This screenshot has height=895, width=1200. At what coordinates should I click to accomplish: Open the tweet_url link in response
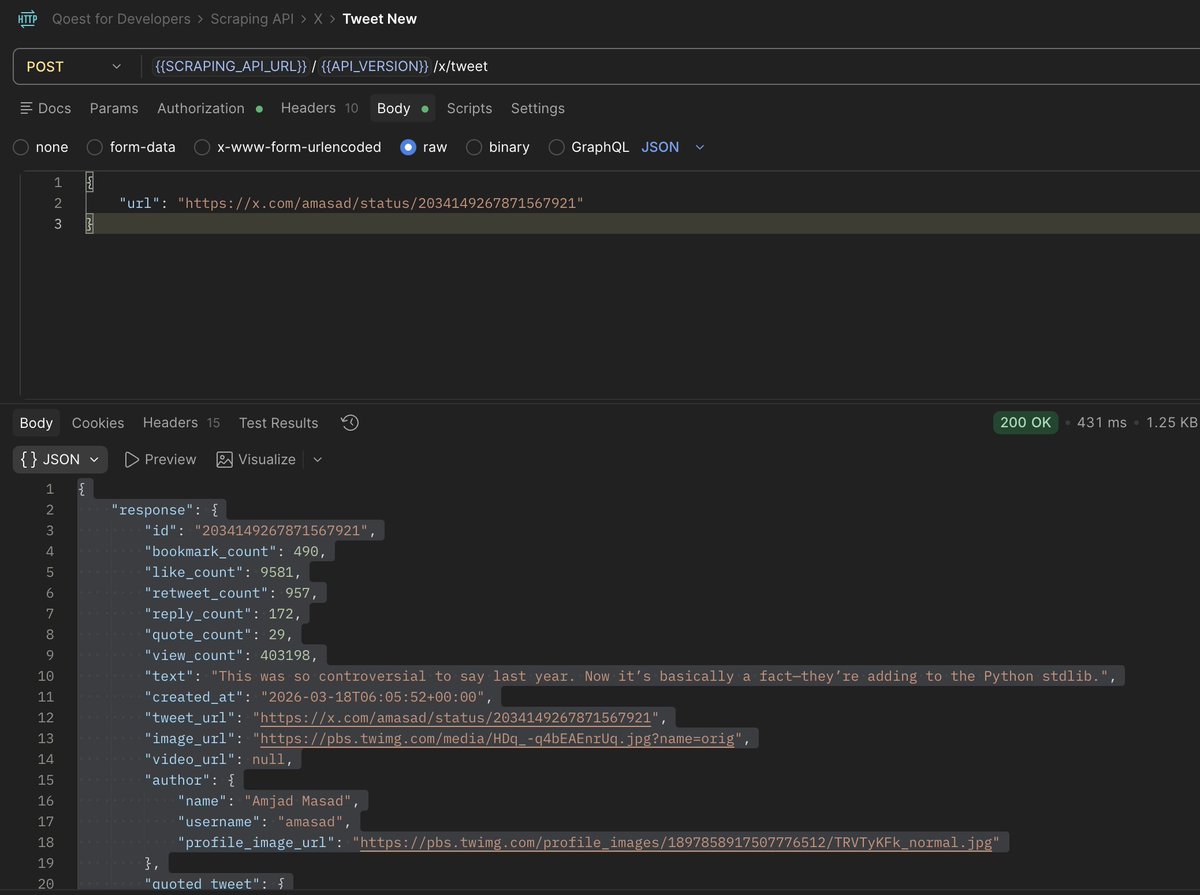click(456, 718)
